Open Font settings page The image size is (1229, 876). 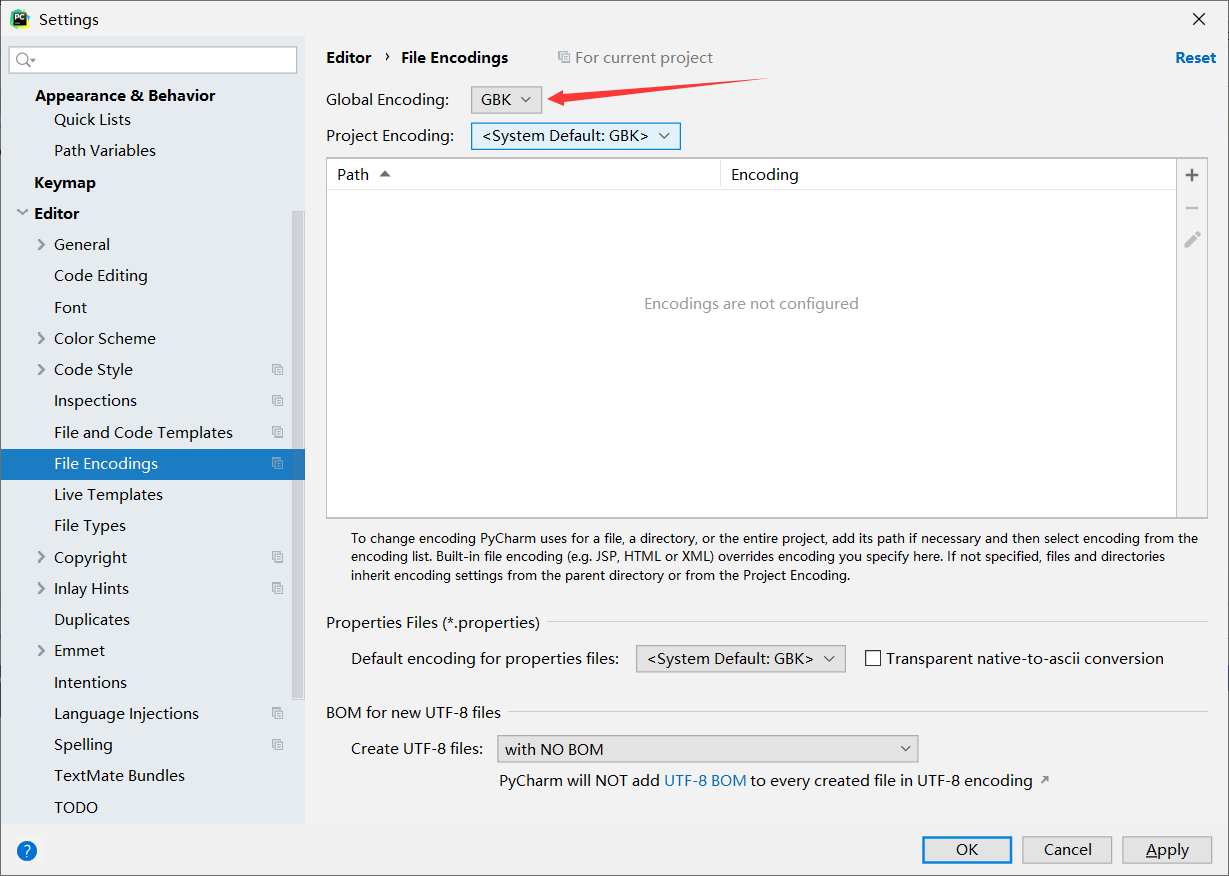tap(71, 307)
